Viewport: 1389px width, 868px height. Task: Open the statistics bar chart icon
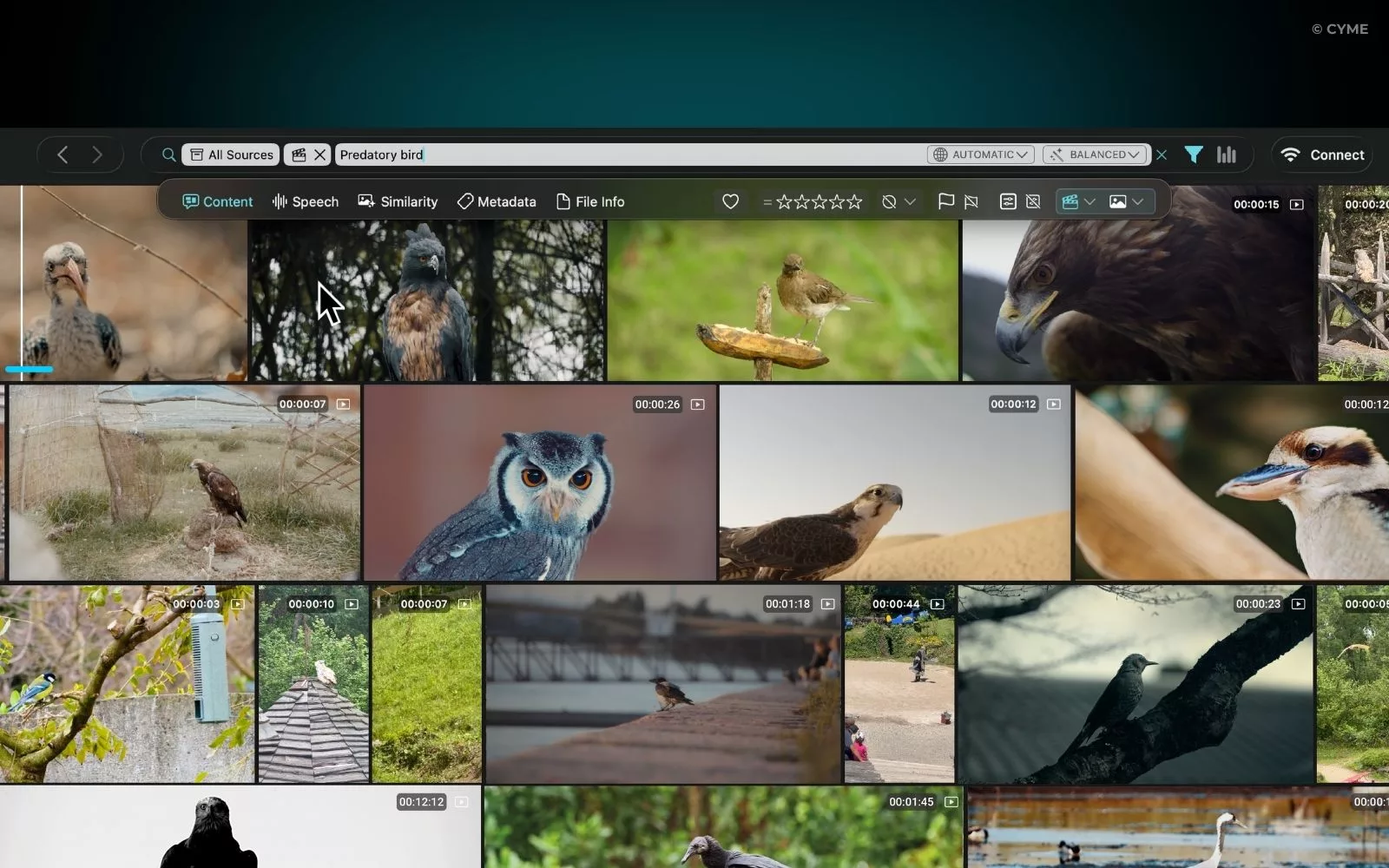pos(1226,155)
